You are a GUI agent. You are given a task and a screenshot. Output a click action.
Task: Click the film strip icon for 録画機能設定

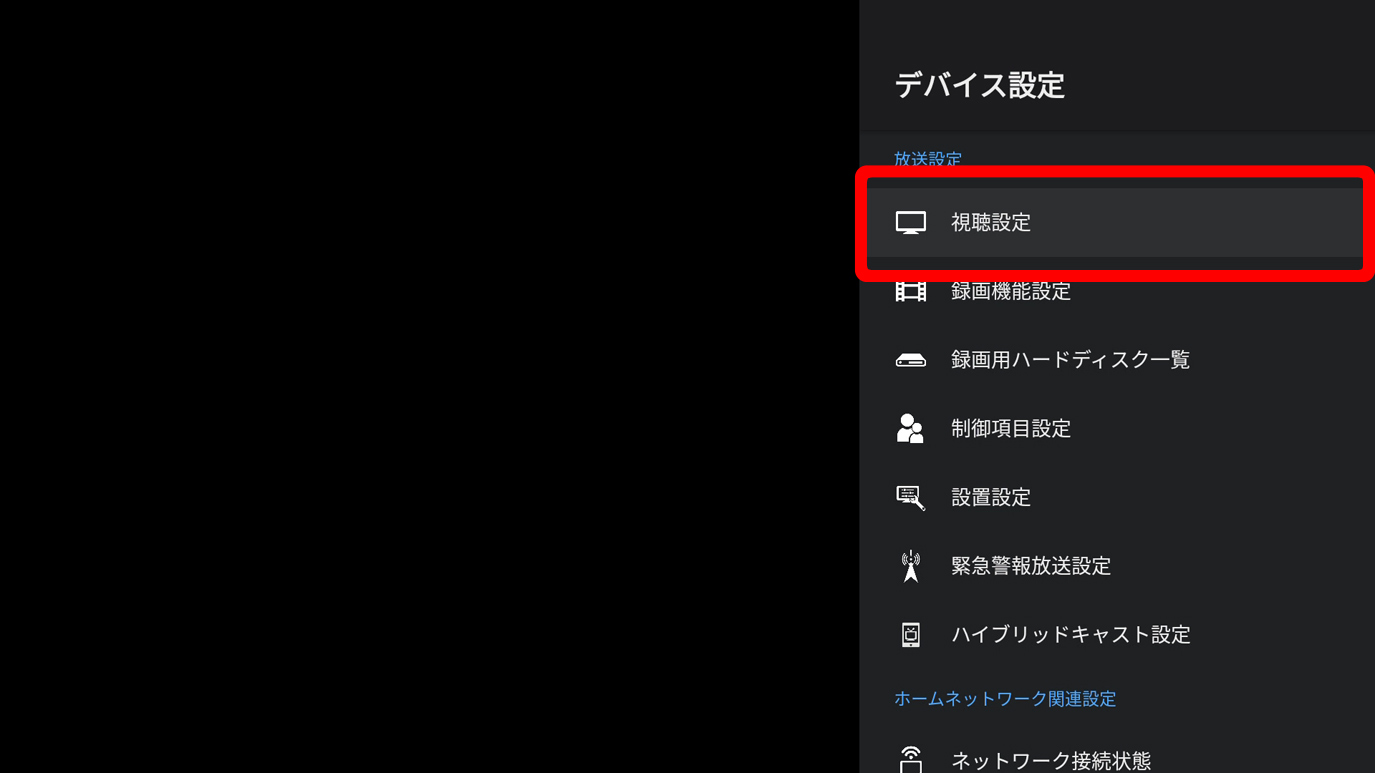(x=910, y=291)
